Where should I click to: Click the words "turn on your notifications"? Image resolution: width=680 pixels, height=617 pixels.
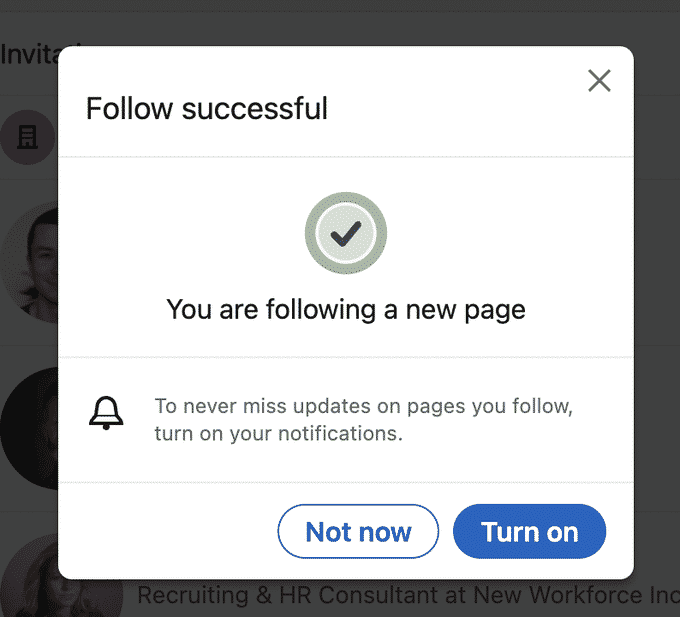(x=278, y=434)
